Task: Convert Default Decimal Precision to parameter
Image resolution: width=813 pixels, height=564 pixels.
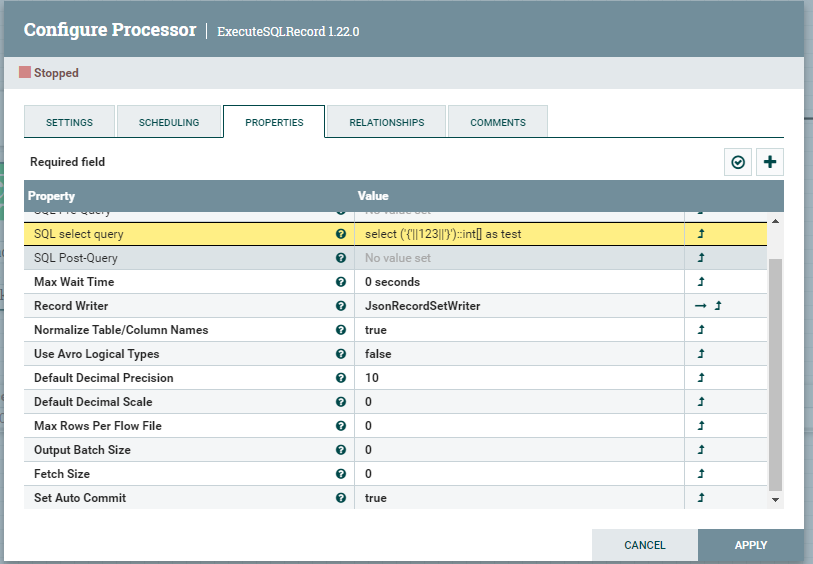Action: pos(701,377)
